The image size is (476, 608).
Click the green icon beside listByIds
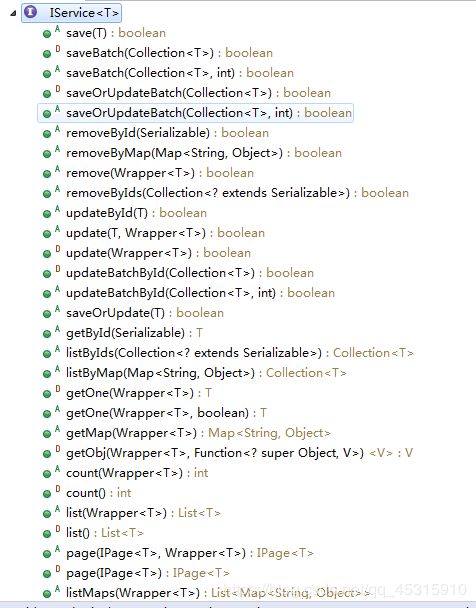point(47,354)
